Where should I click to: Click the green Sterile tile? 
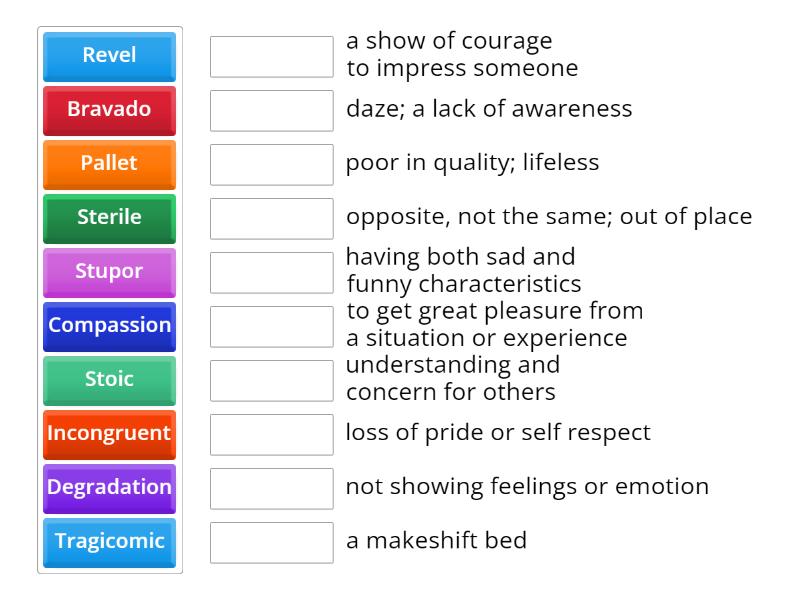110,218
